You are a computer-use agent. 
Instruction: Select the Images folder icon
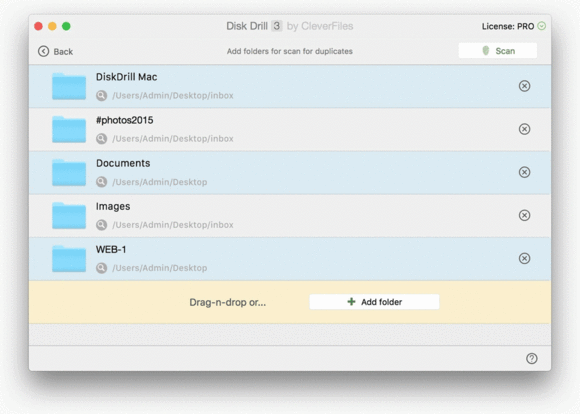pos(69,215)
